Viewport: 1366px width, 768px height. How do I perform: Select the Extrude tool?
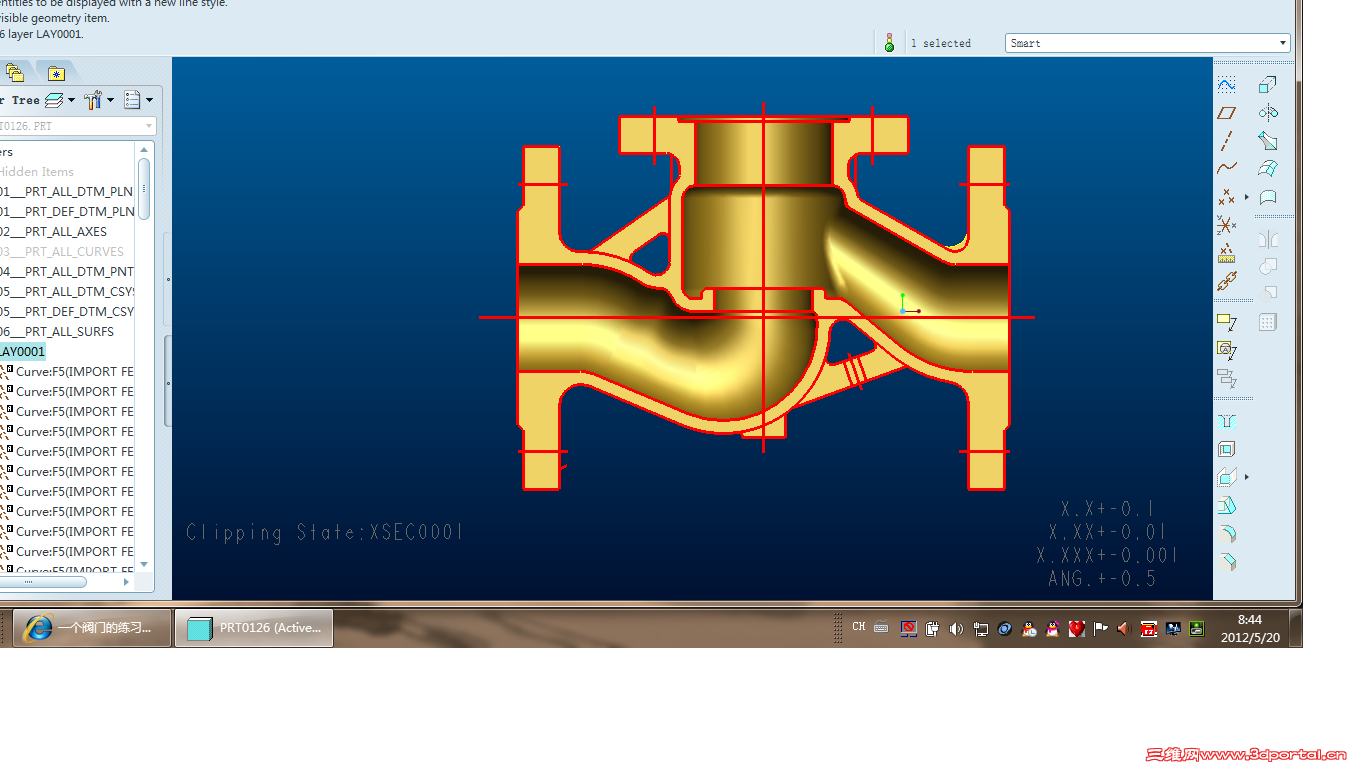pyautogui.click(x=1268, y=85)
